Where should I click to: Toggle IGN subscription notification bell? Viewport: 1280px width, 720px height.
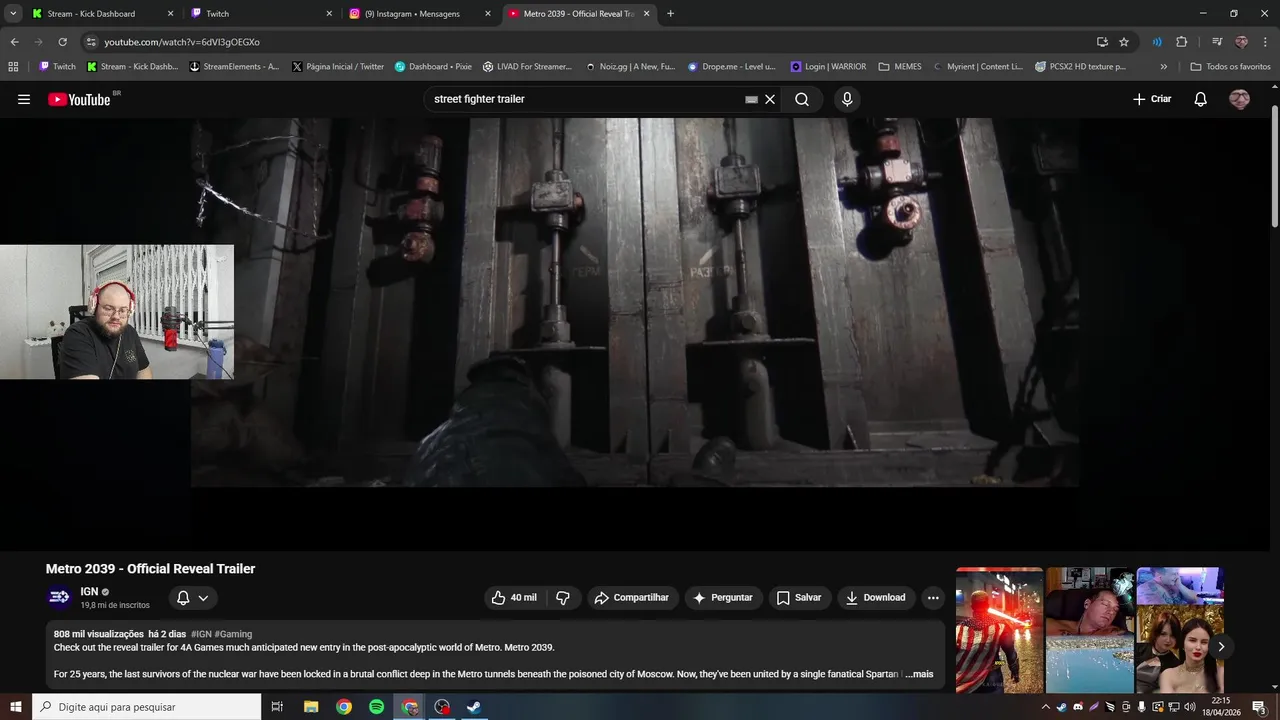click(193, 598)
